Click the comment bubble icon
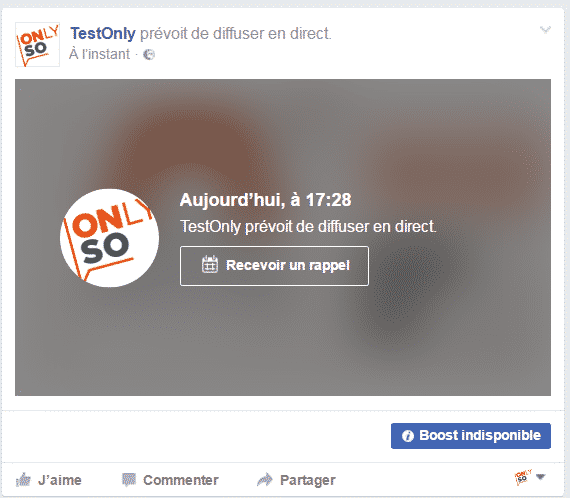 129,479
